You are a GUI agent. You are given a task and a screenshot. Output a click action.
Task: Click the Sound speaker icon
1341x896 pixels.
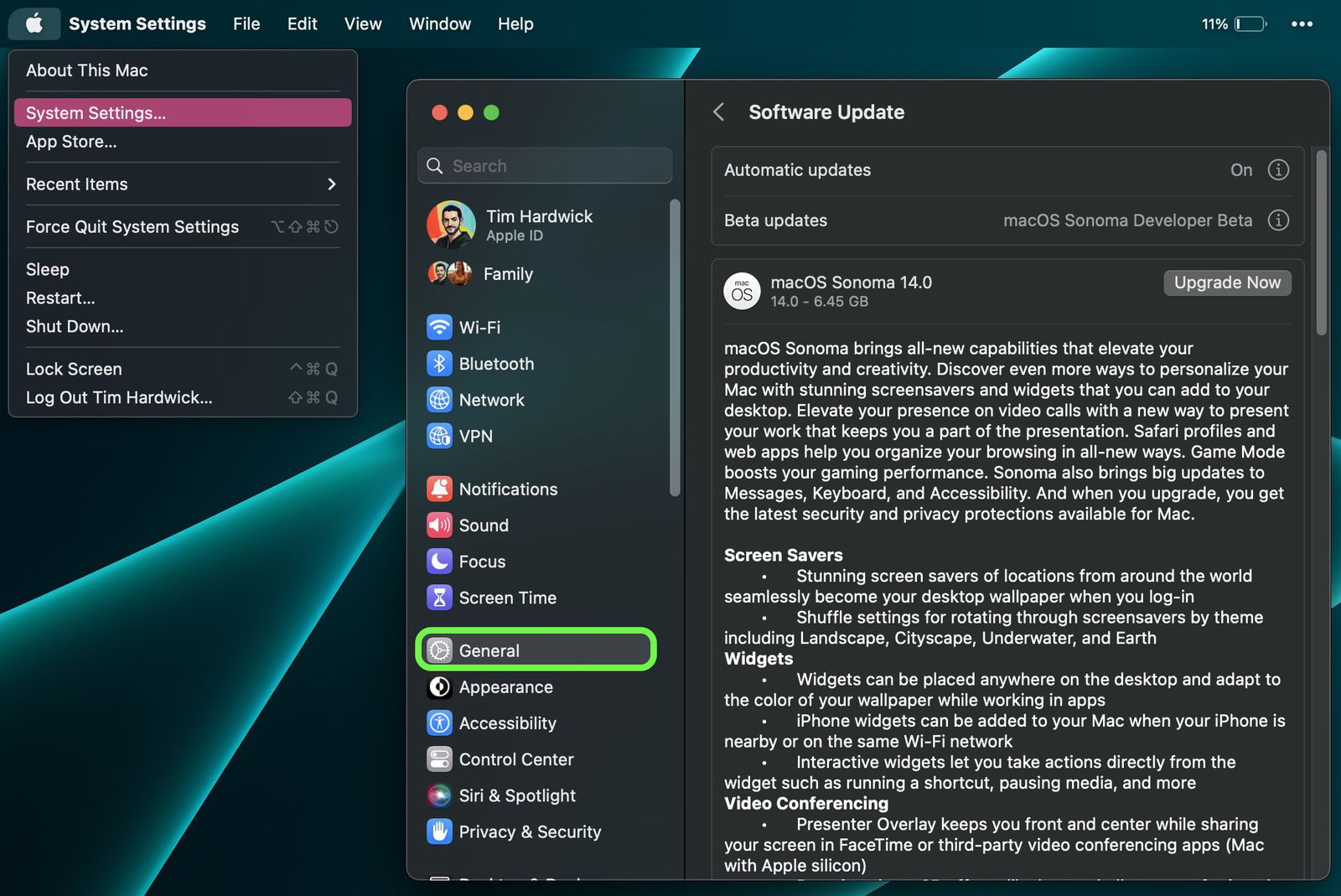(439, 526)
